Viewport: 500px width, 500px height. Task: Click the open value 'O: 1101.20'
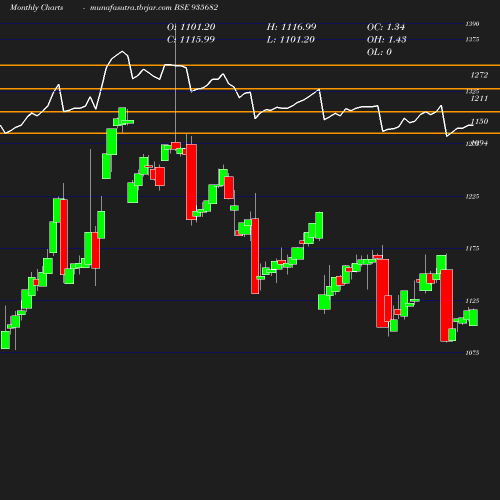click(x=191, y=27)
